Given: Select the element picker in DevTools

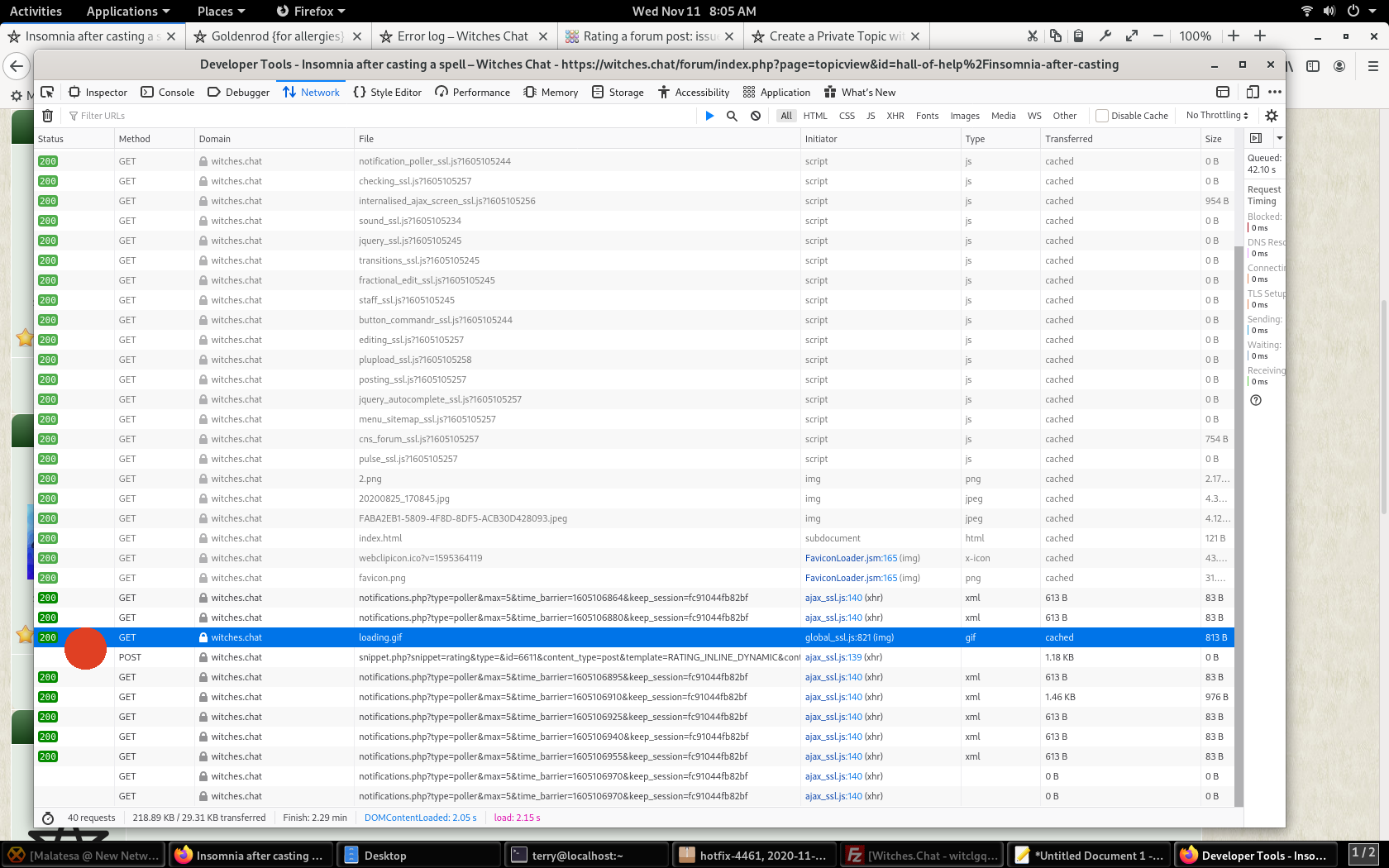Looking at the screenshot, I should pyautogui.click(x=47, y=92).
